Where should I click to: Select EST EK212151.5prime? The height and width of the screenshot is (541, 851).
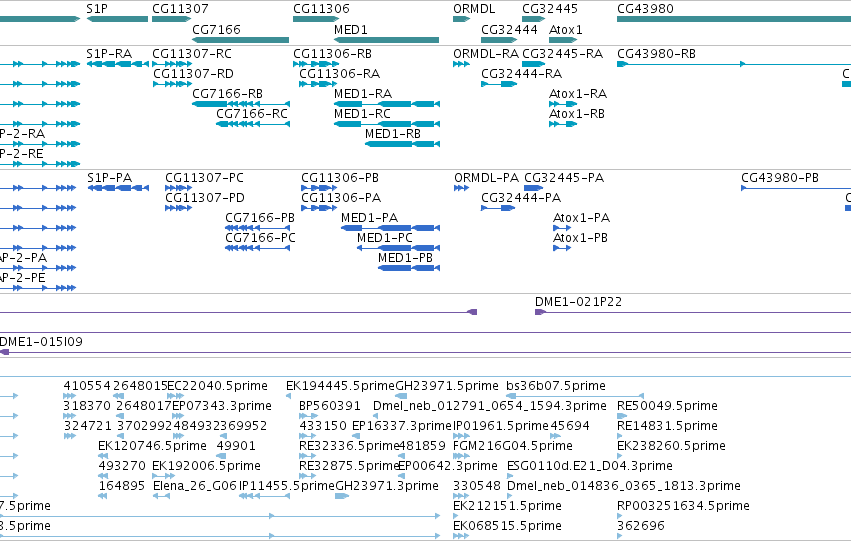point(455,517)
